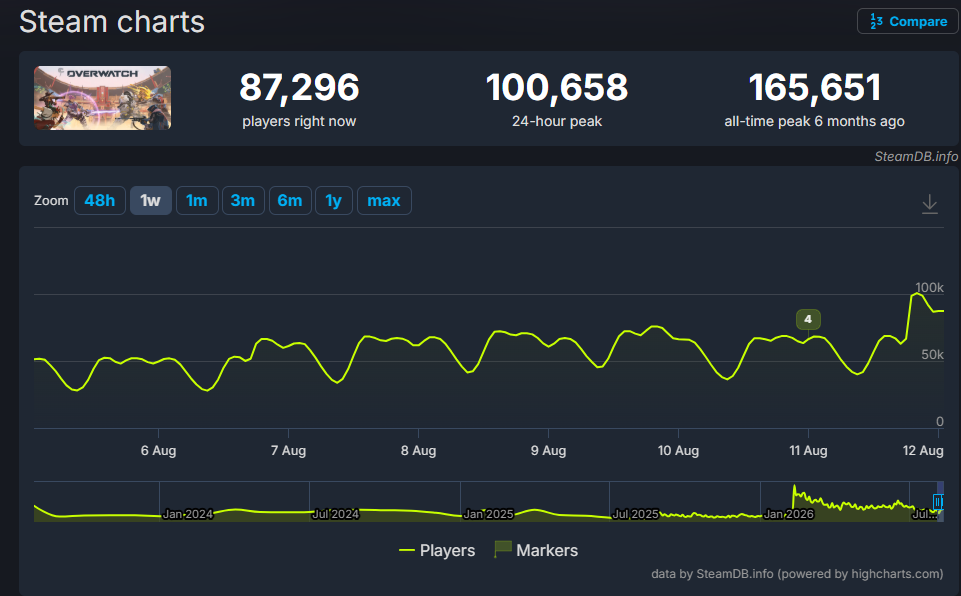Click the 11 Aug axis label
This screenshot has height=596, width=961.
(x=808, y=451)
